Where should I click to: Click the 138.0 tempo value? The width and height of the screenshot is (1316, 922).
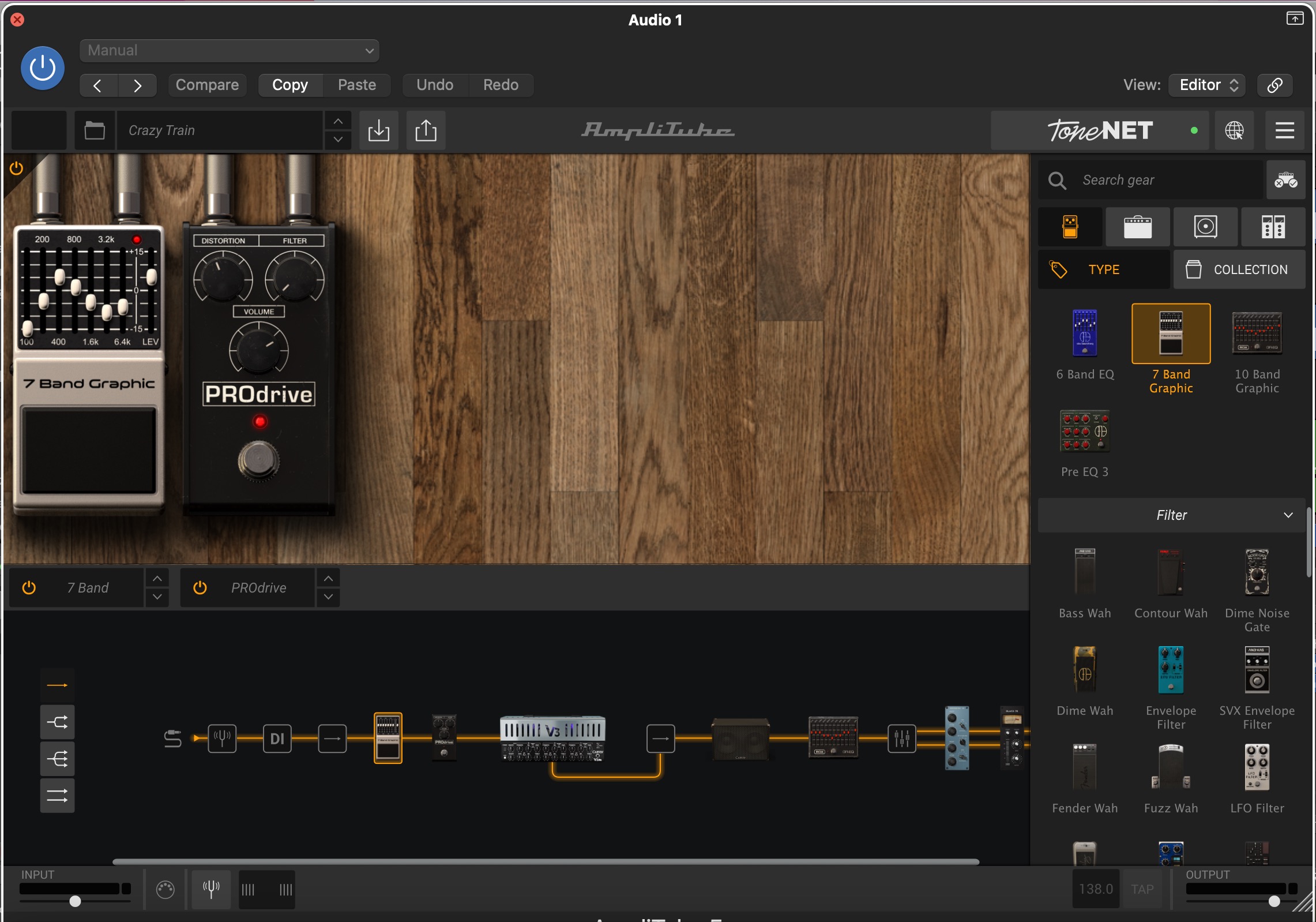tap(1096, 889)
